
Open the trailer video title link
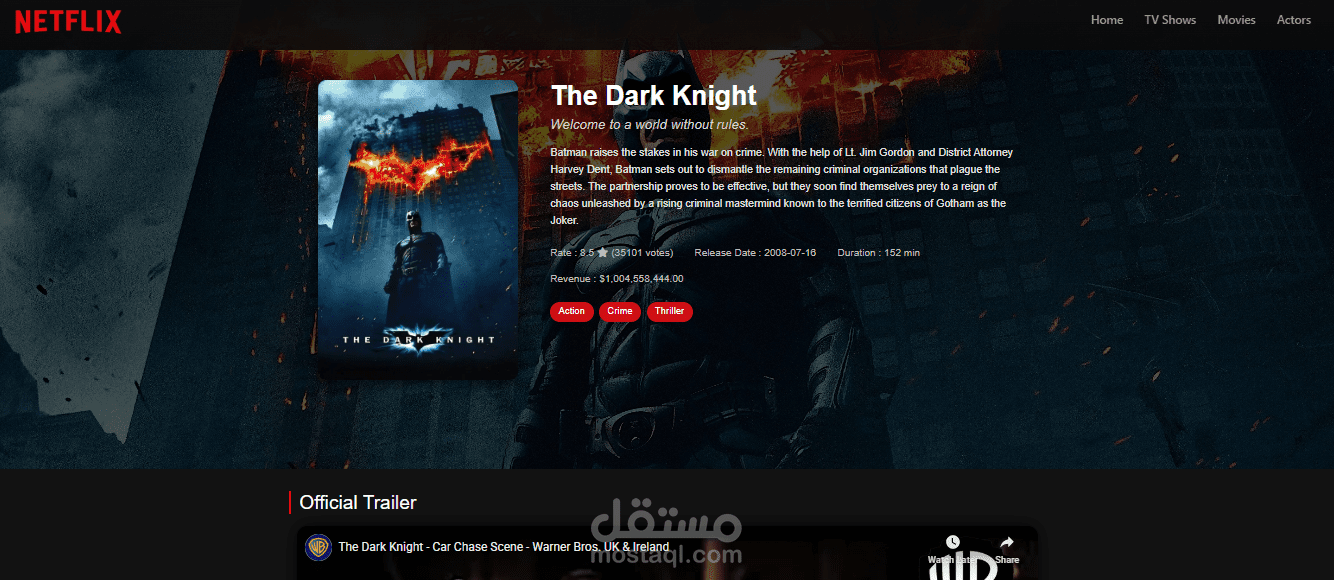pyautogui.click(x=504, y=547)
